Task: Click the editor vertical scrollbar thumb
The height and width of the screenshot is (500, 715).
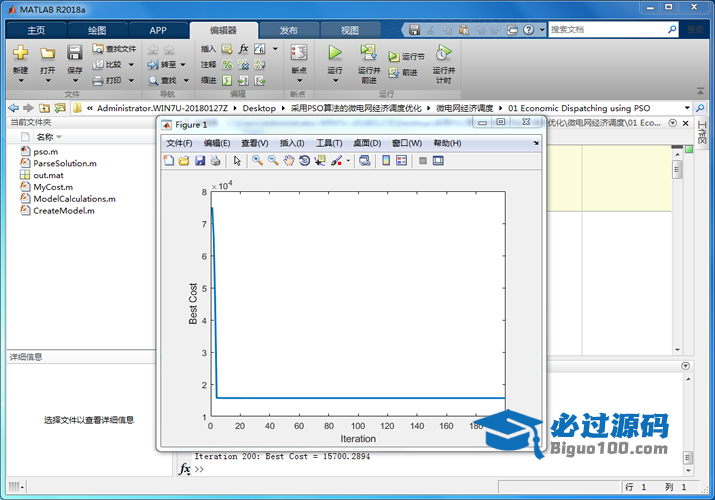Action: pos(677,170)
